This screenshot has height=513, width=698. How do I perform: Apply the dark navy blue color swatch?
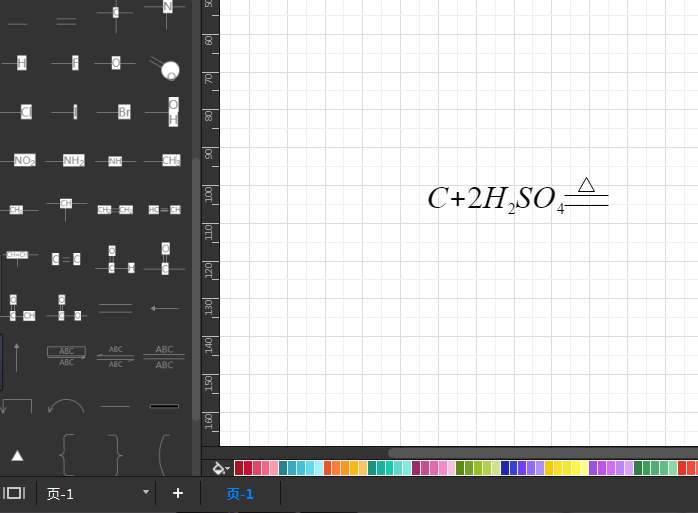(x=504, y=468)
